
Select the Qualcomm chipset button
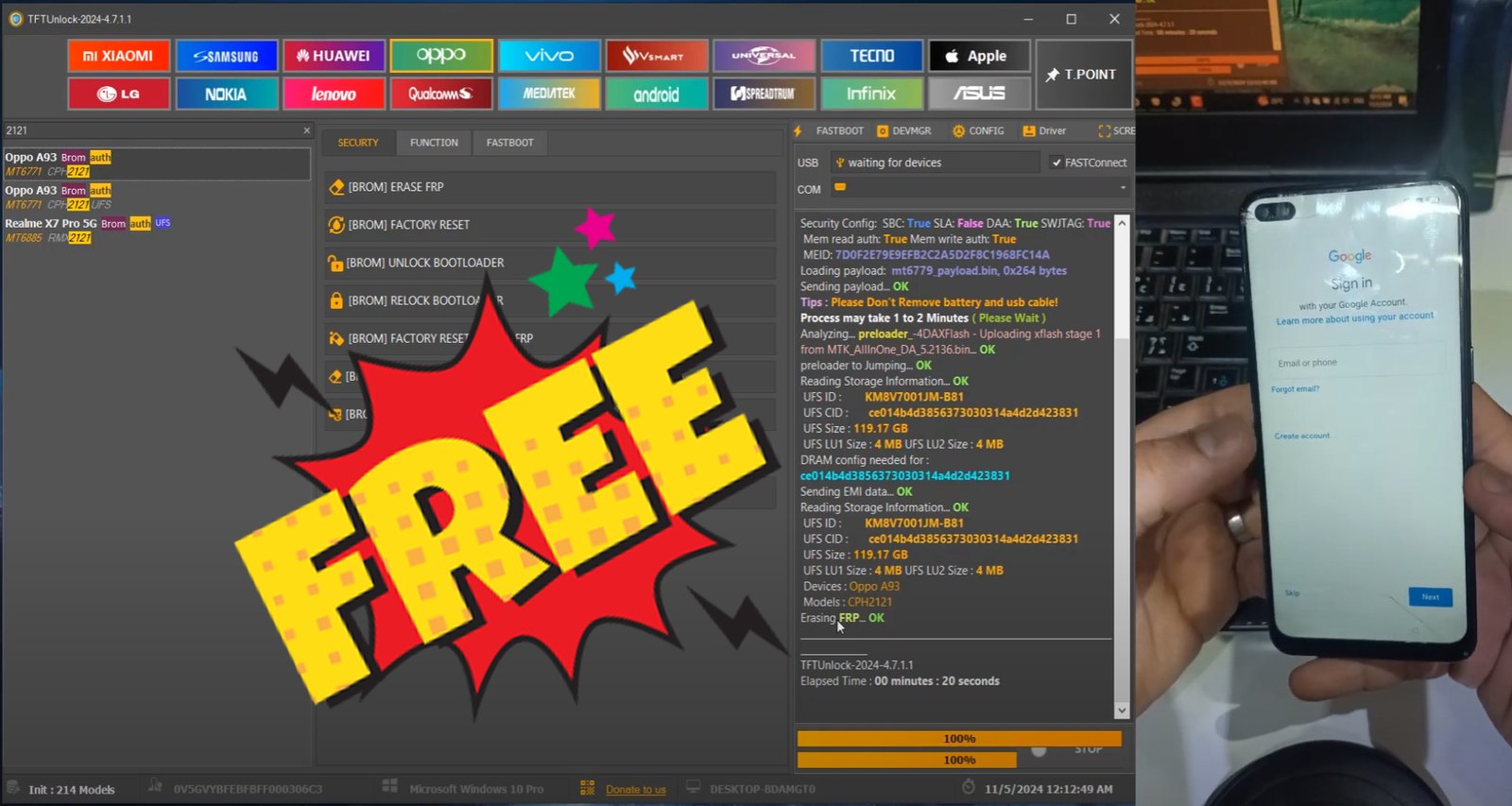click(x=441, y=94)
